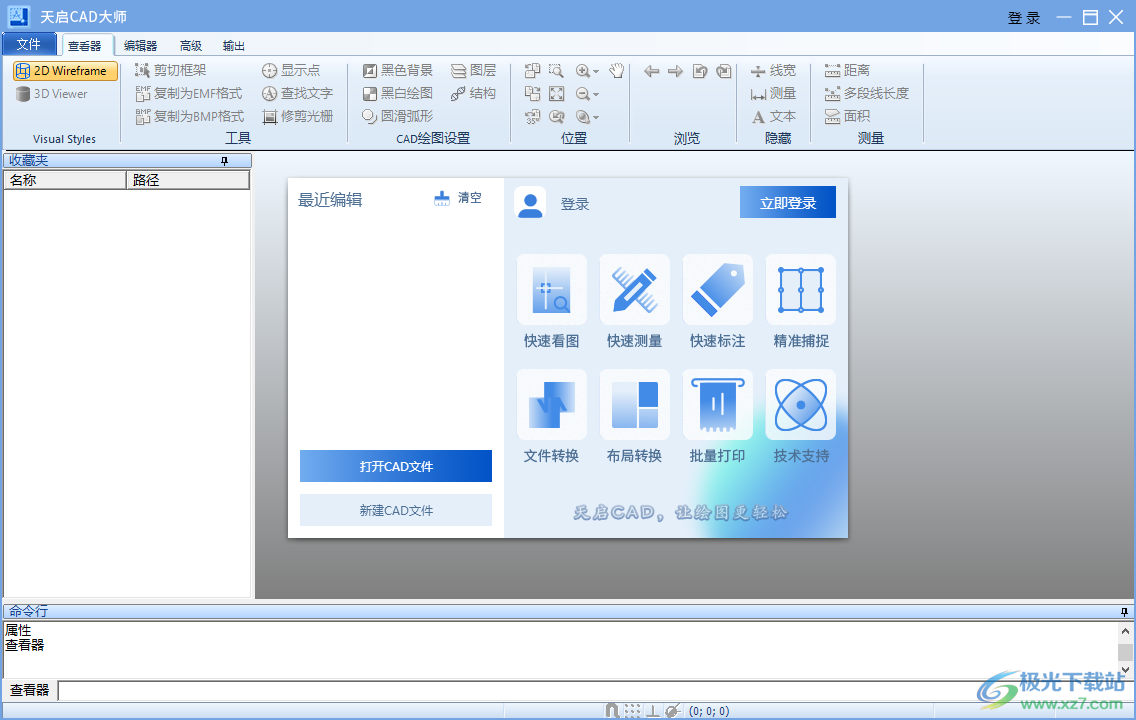The height and width of the screenshot is (720, 1136).
Task: Click the 登录 text beside avatar
Action: coord(575,204)
